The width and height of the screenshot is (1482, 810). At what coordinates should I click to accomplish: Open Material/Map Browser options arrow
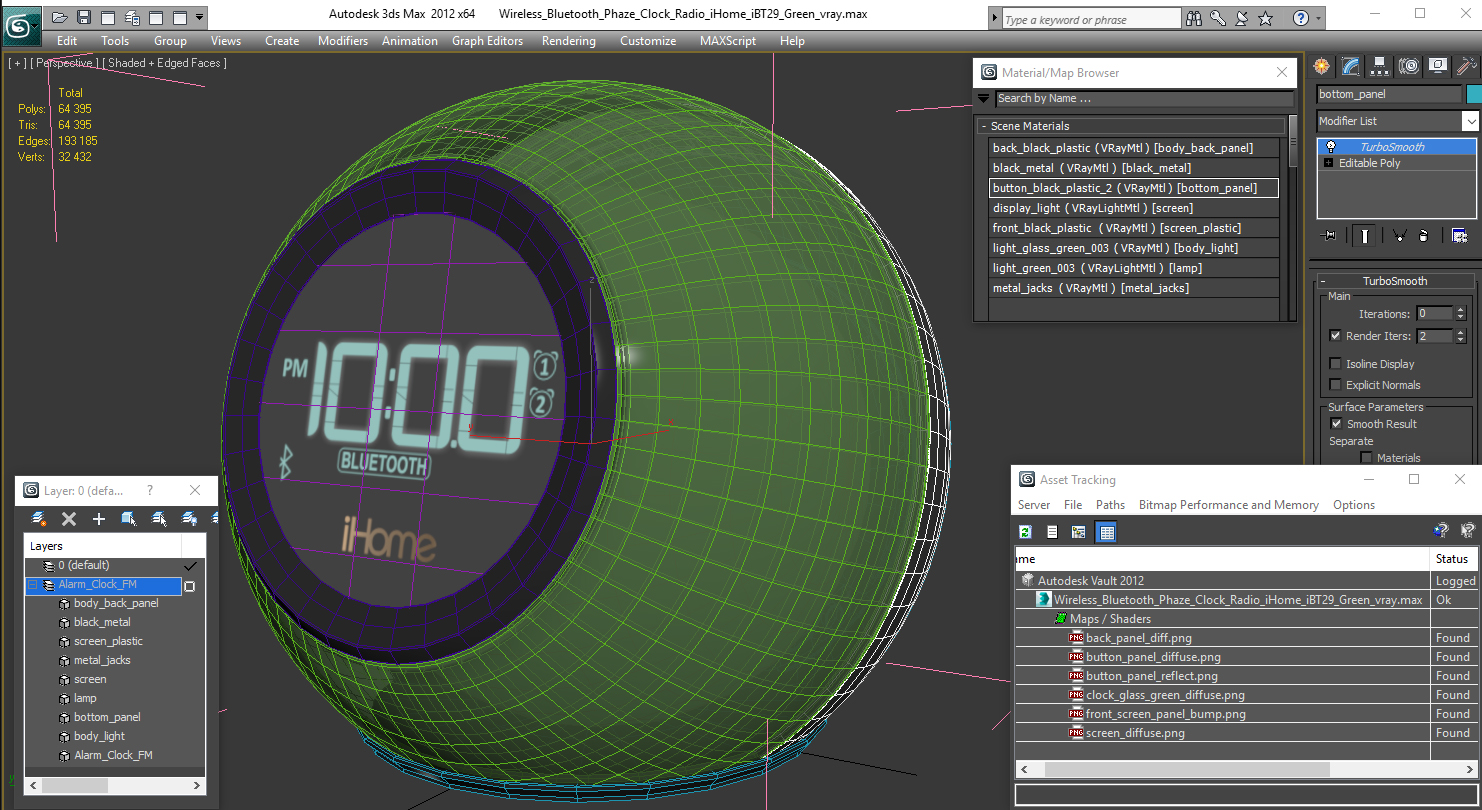point(983,98)
